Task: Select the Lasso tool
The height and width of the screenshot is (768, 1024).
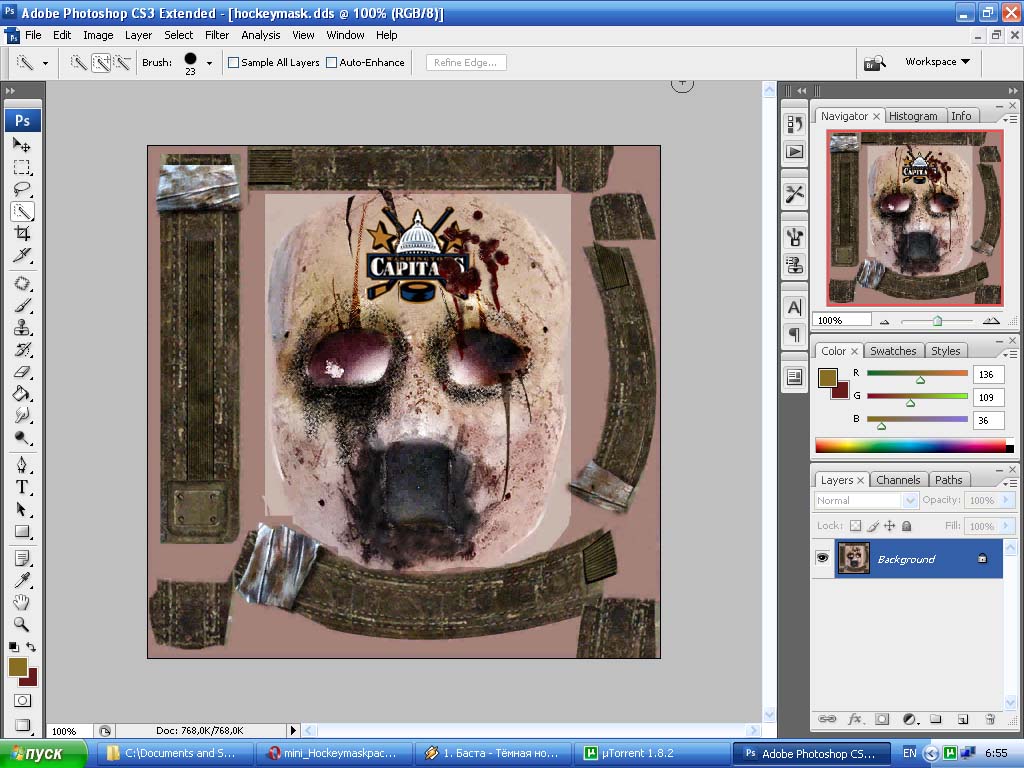Action: (22, 189)
